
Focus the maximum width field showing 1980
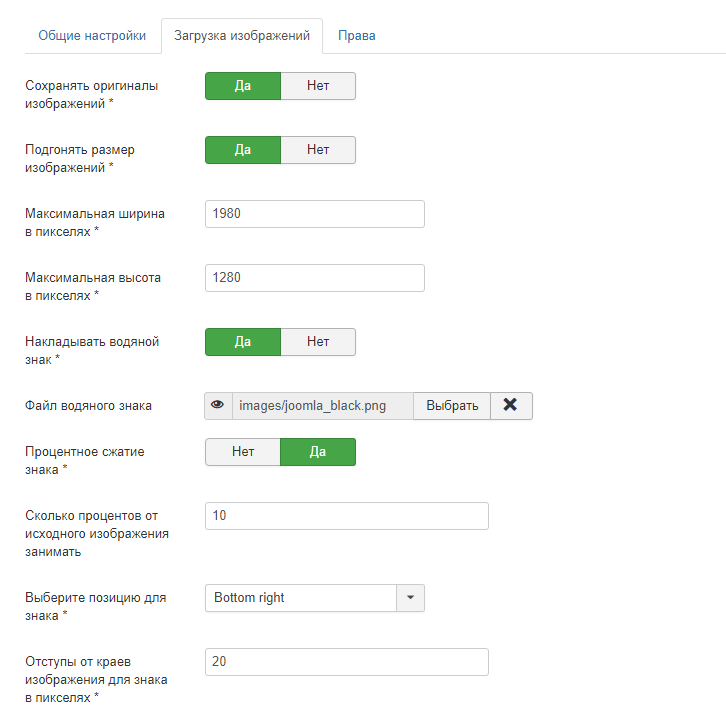pyautogui.click(x=315, y=214)
